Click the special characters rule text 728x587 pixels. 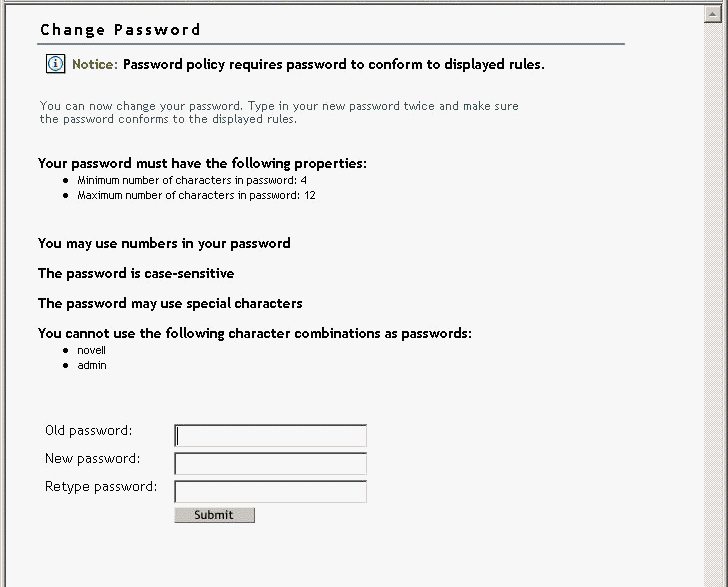[170, 303]
